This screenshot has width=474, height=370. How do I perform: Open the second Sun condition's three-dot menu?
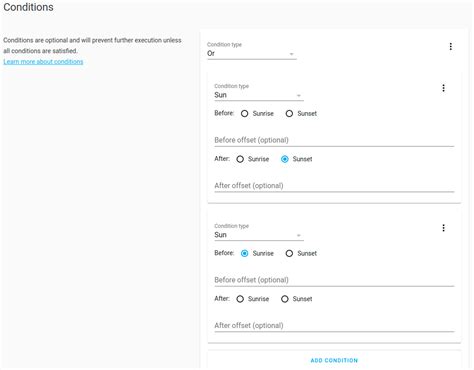coord(443,228)
